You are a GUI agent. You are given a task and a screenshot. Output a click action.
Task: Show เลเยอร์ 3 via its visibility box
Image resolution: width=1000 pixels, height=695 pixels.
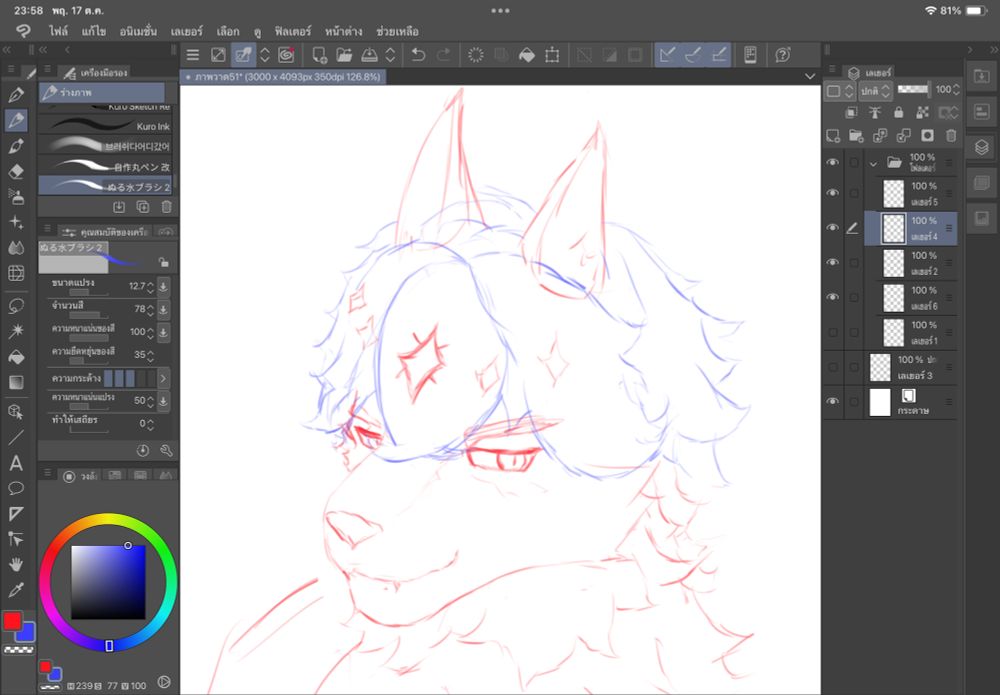(832, 367)
